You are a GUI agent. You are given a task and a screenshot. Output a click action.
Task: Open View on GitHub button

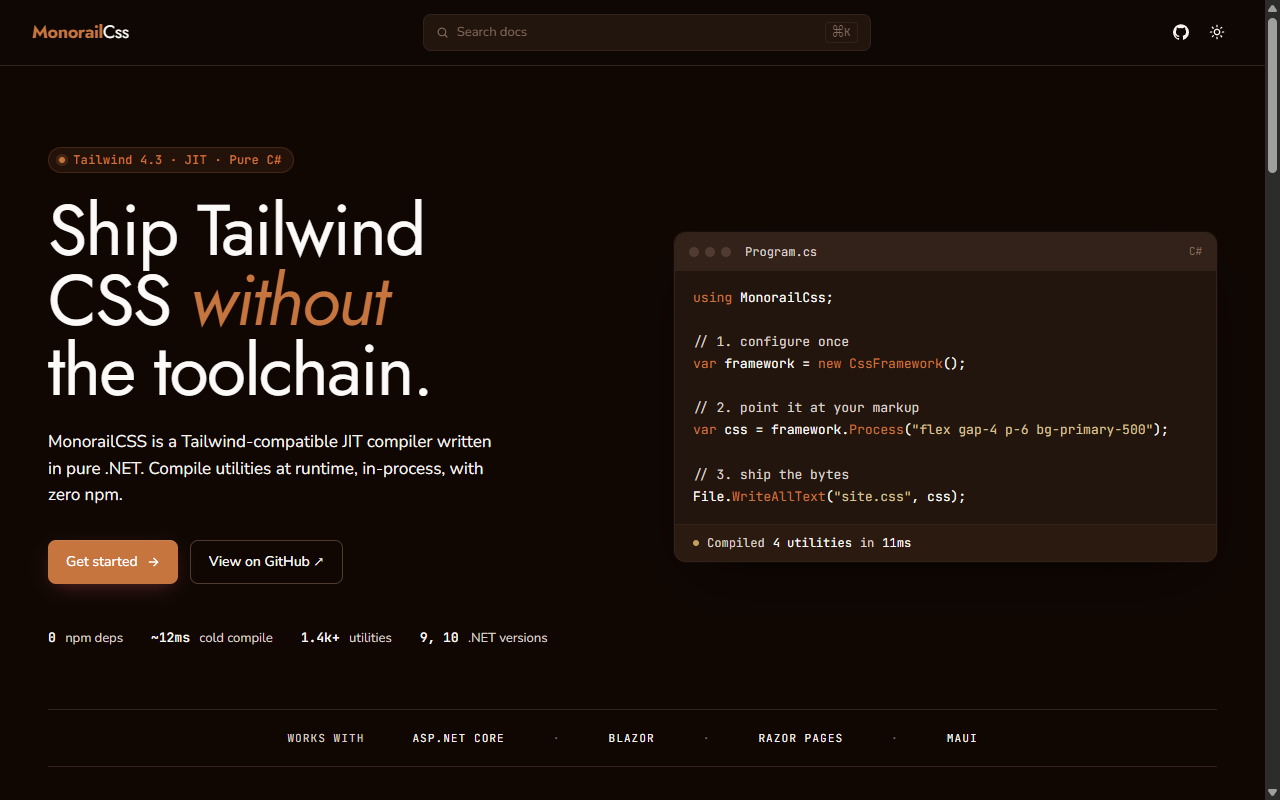coord(266,562)
